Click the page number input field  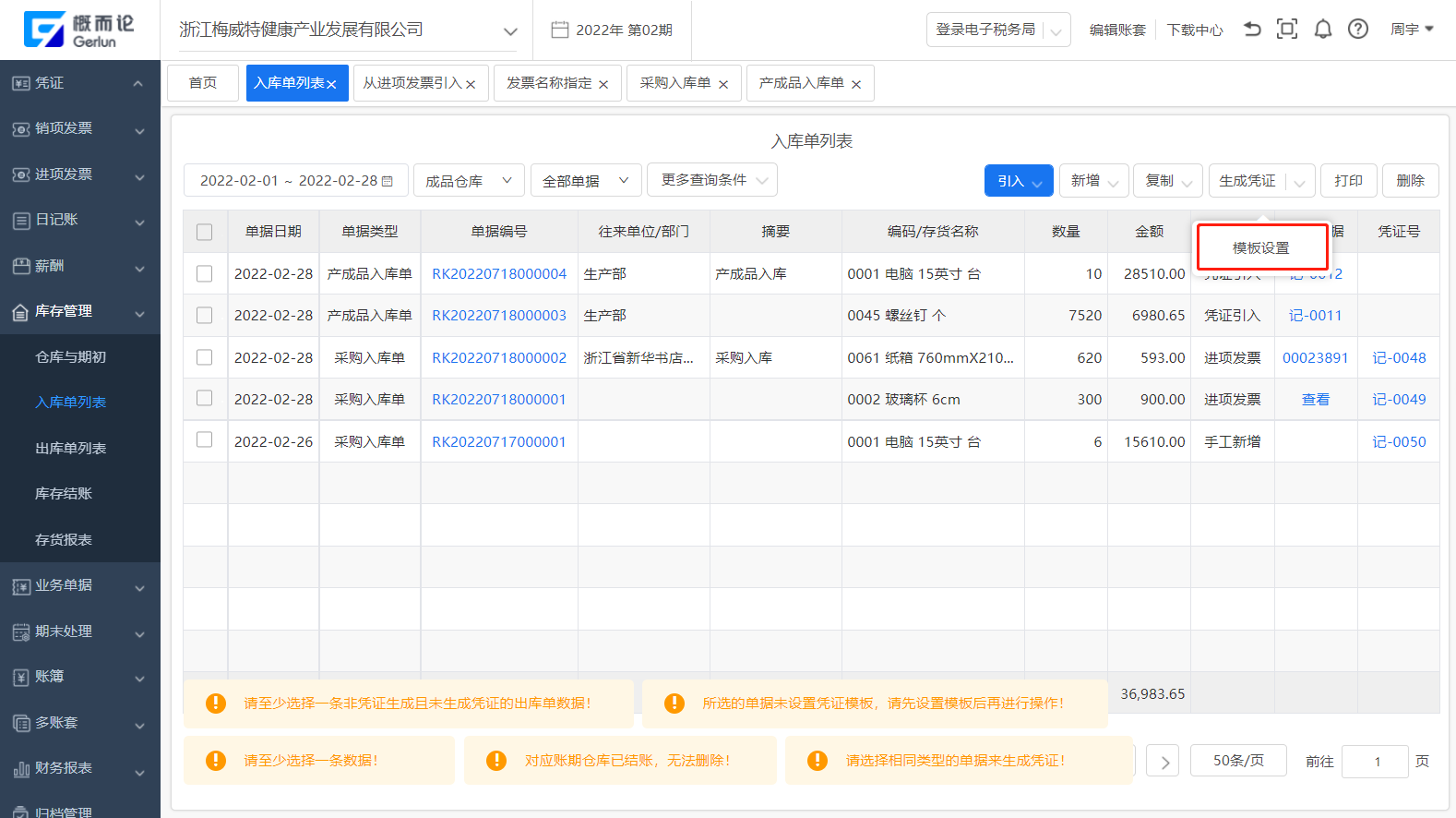(1375, 762)
